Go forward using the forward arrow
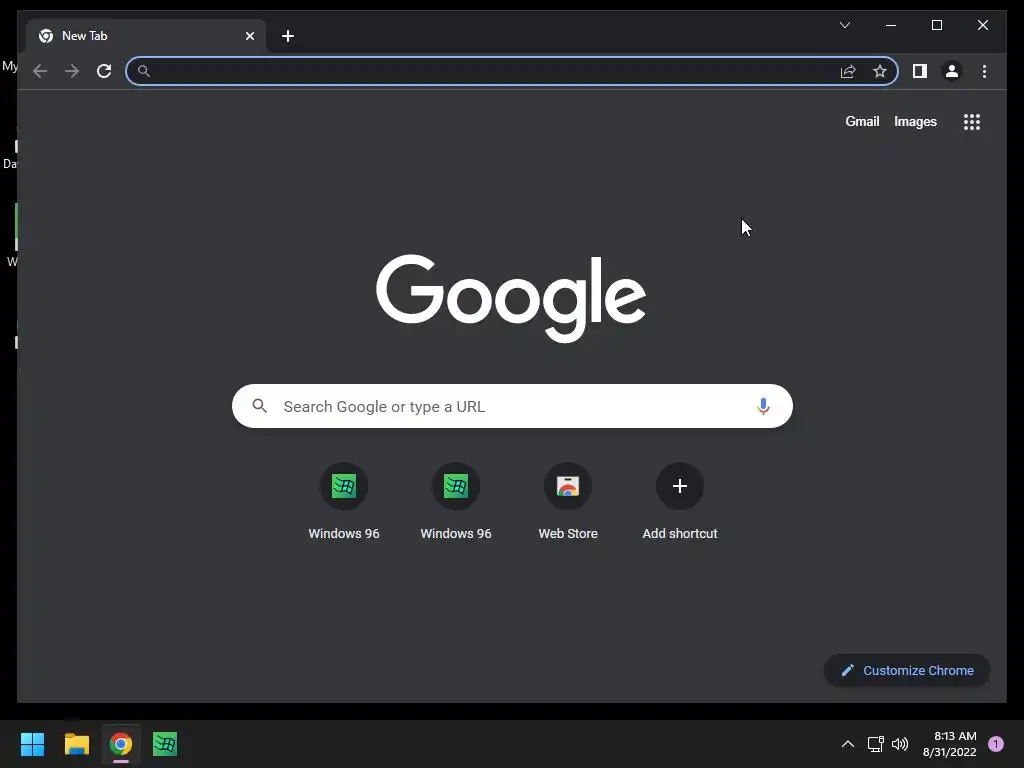Image resolution: width=1024 pixels, height=768 pixels. [x=72, y=71]
